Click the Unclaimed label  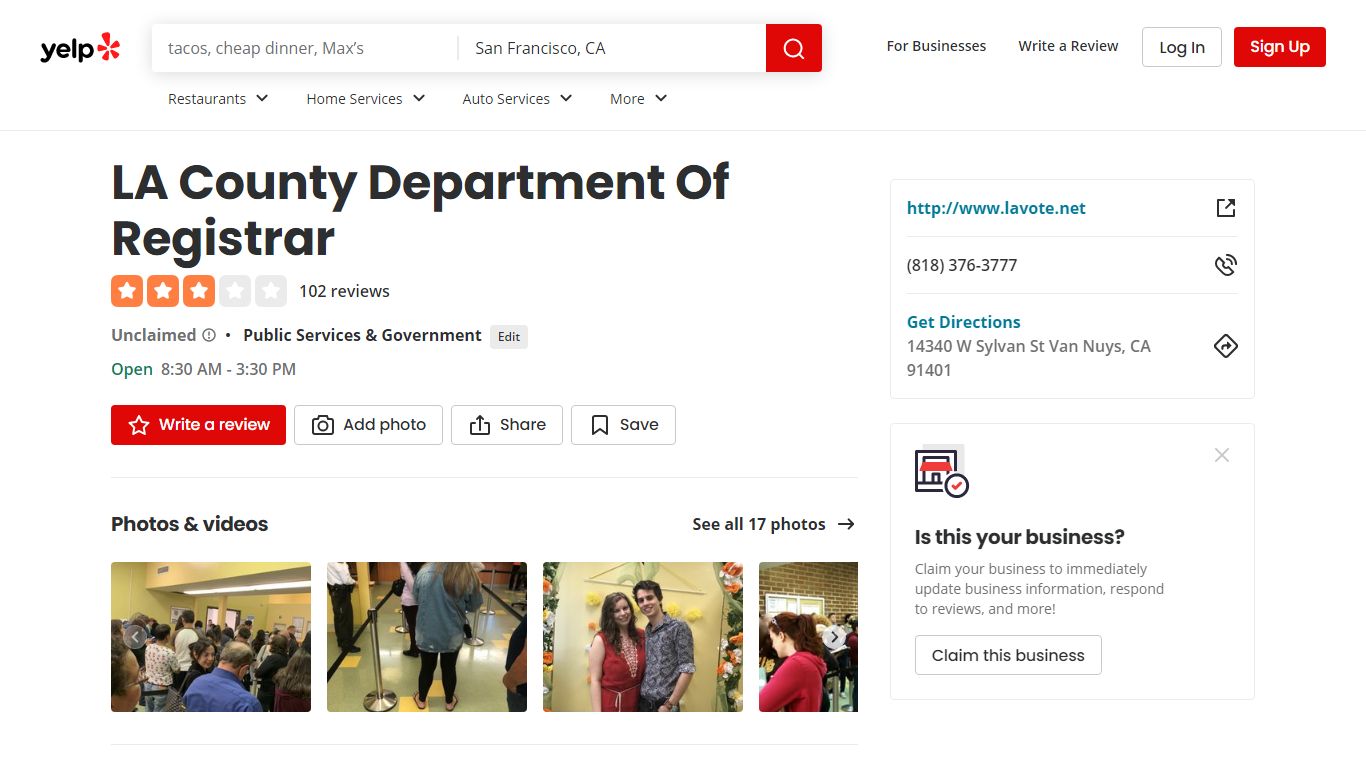(153, 335)
